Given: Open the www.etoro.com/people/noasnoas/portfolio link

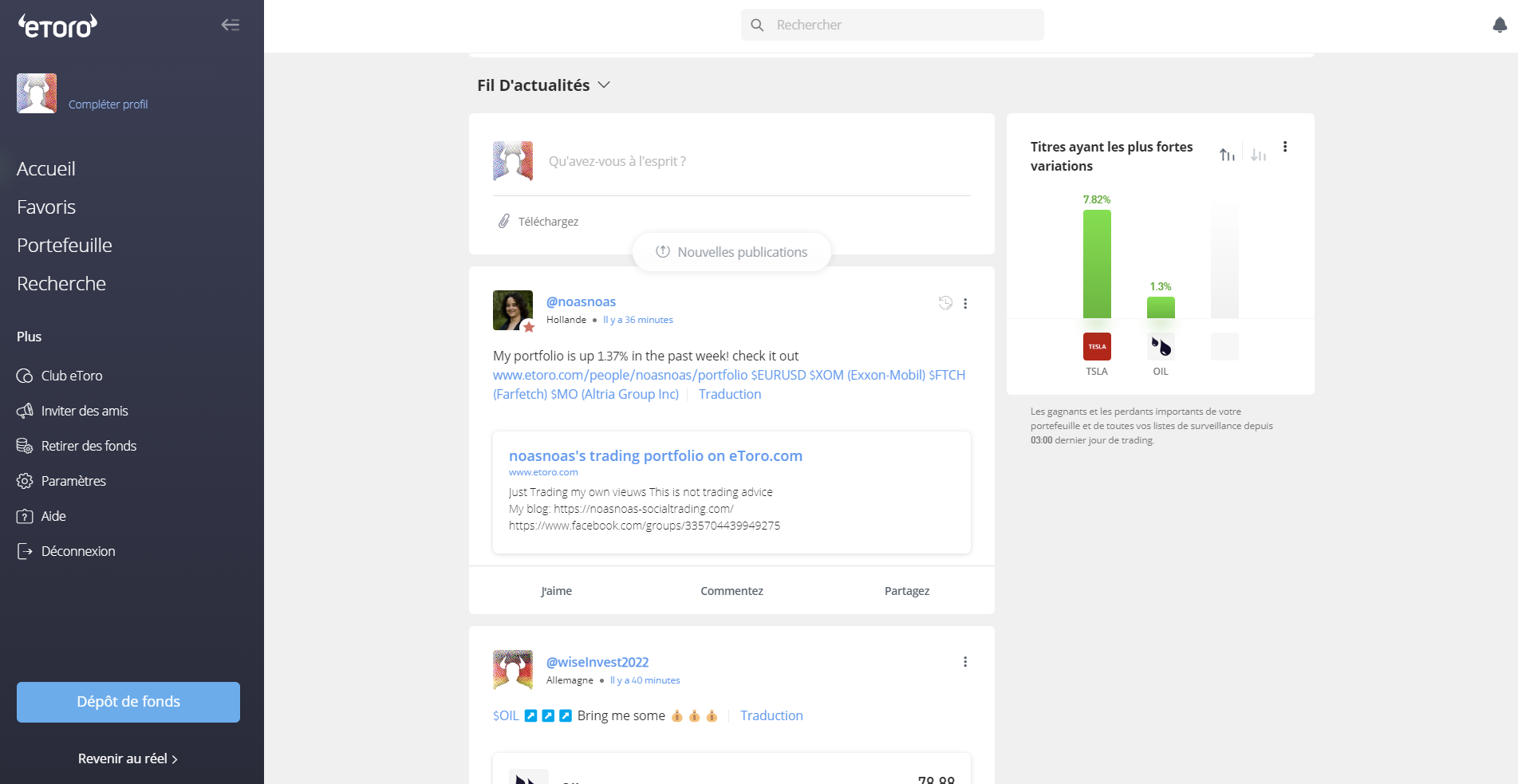Looking at the screenshot, I should click(620, 375).
